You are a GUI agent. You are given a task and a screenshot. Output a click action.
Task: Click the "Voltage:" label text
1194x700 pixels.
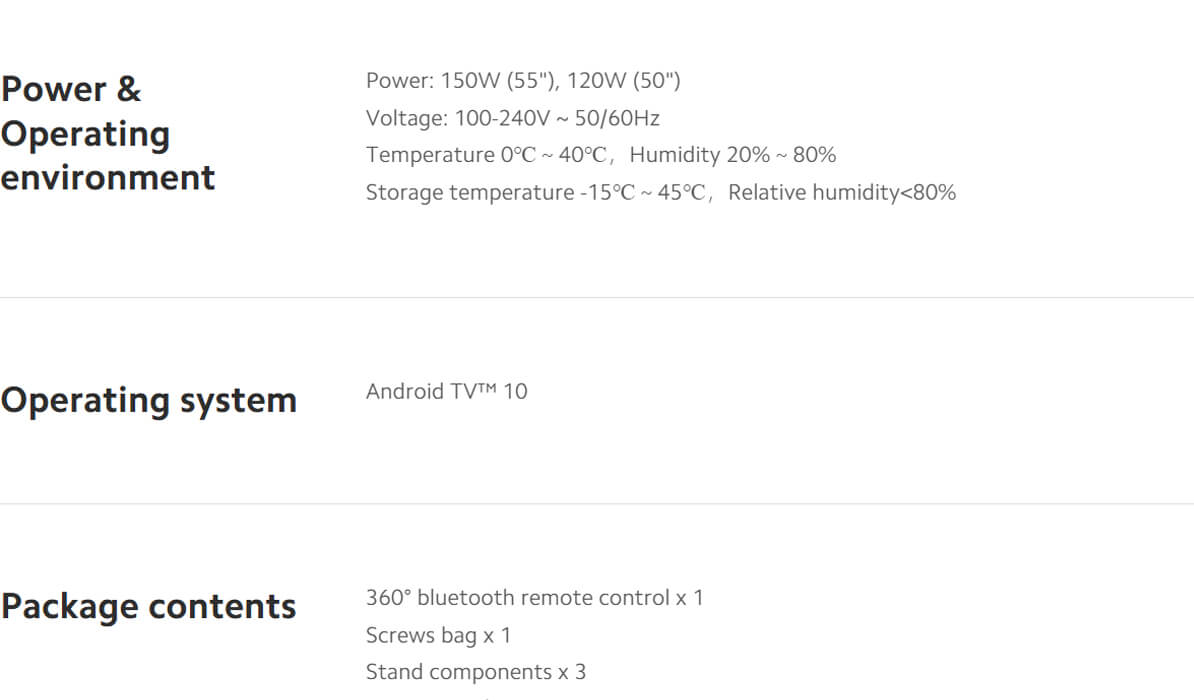[406, 118]
